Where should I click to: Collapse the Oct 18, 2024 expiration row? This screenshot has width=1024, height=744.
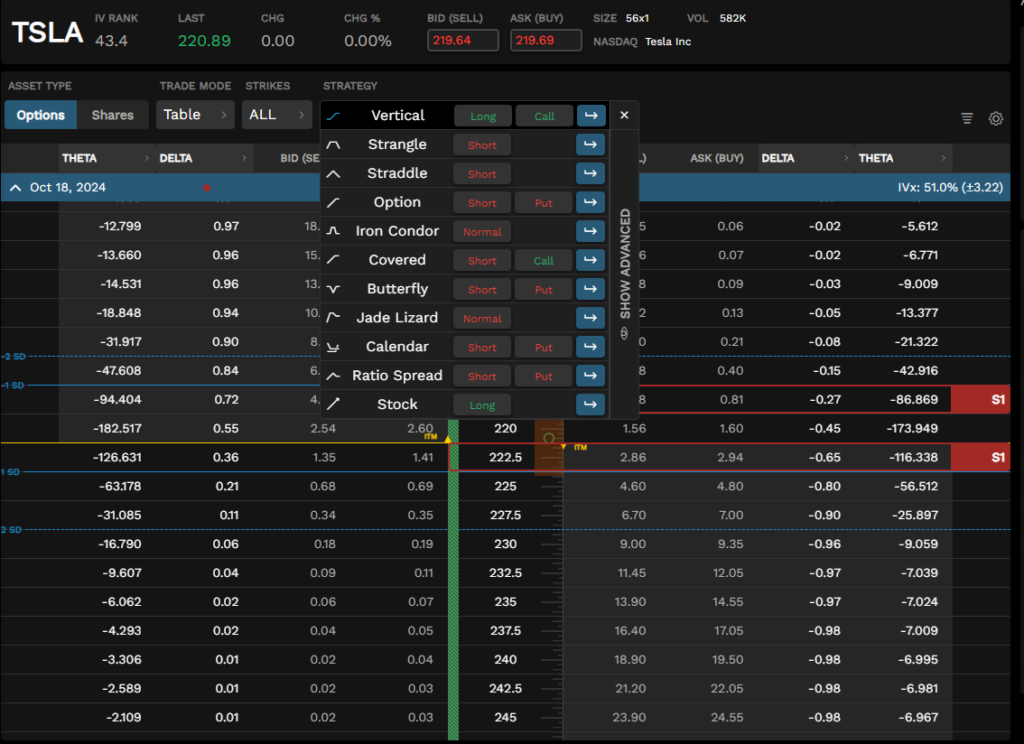pos(14,187)
